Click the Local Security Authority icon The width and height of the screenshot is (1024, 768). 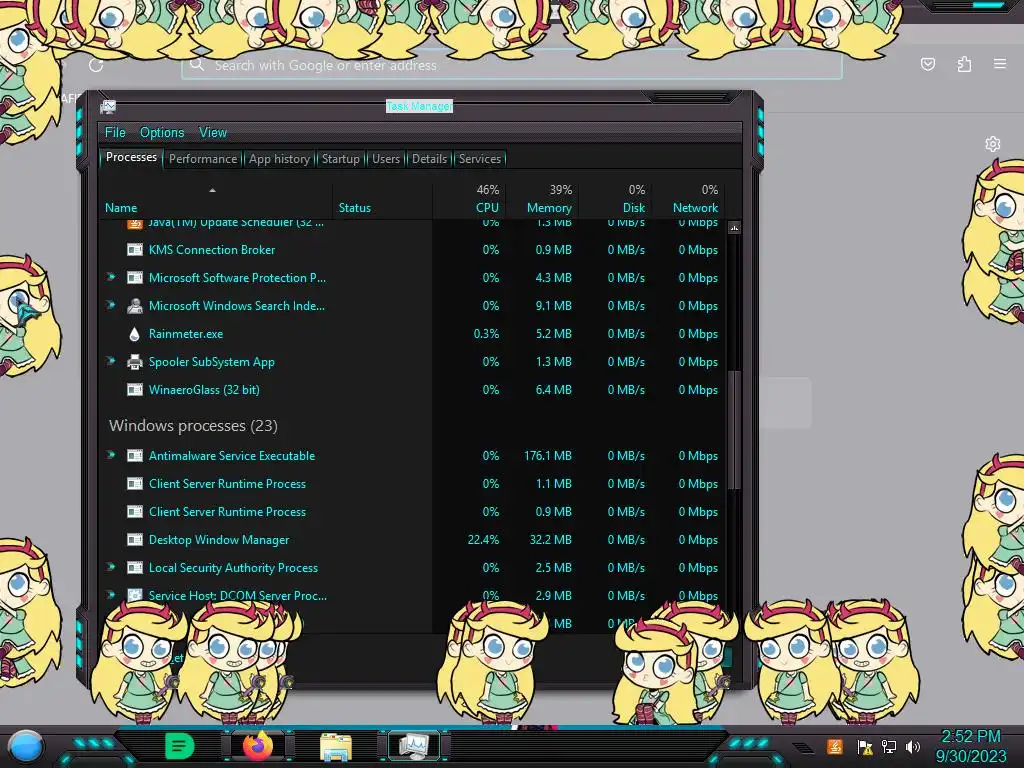tap(135, 568)
